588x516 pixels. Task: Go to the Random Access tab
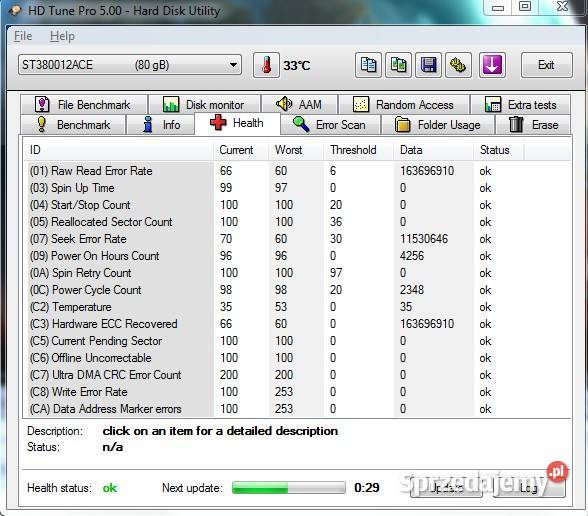click(x=404, y=104)
